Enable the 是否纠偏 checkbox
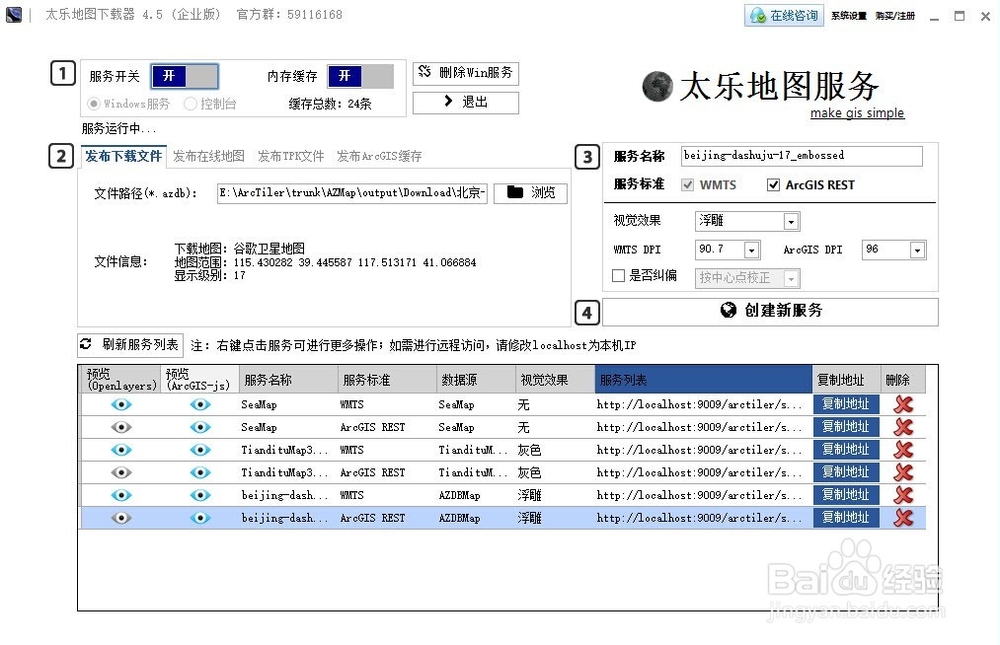 click(x=618, y=276)
